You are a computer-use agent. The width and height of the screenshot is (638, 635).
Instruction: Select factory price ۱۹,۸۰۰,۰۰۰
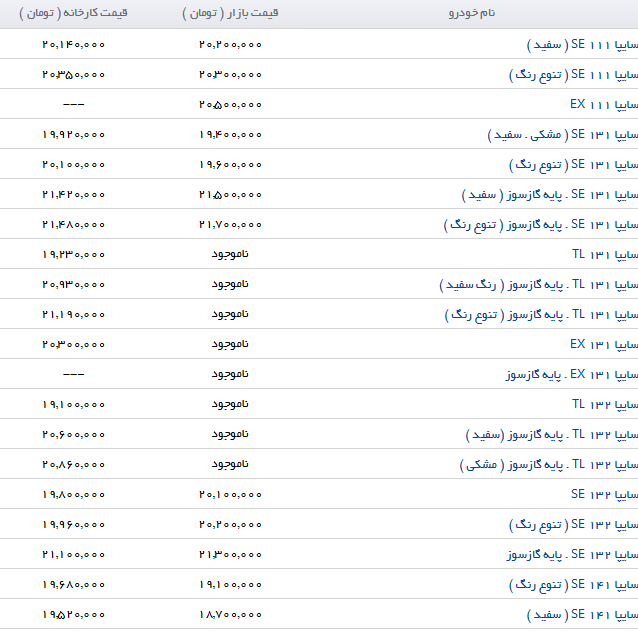tap(73, 494)
